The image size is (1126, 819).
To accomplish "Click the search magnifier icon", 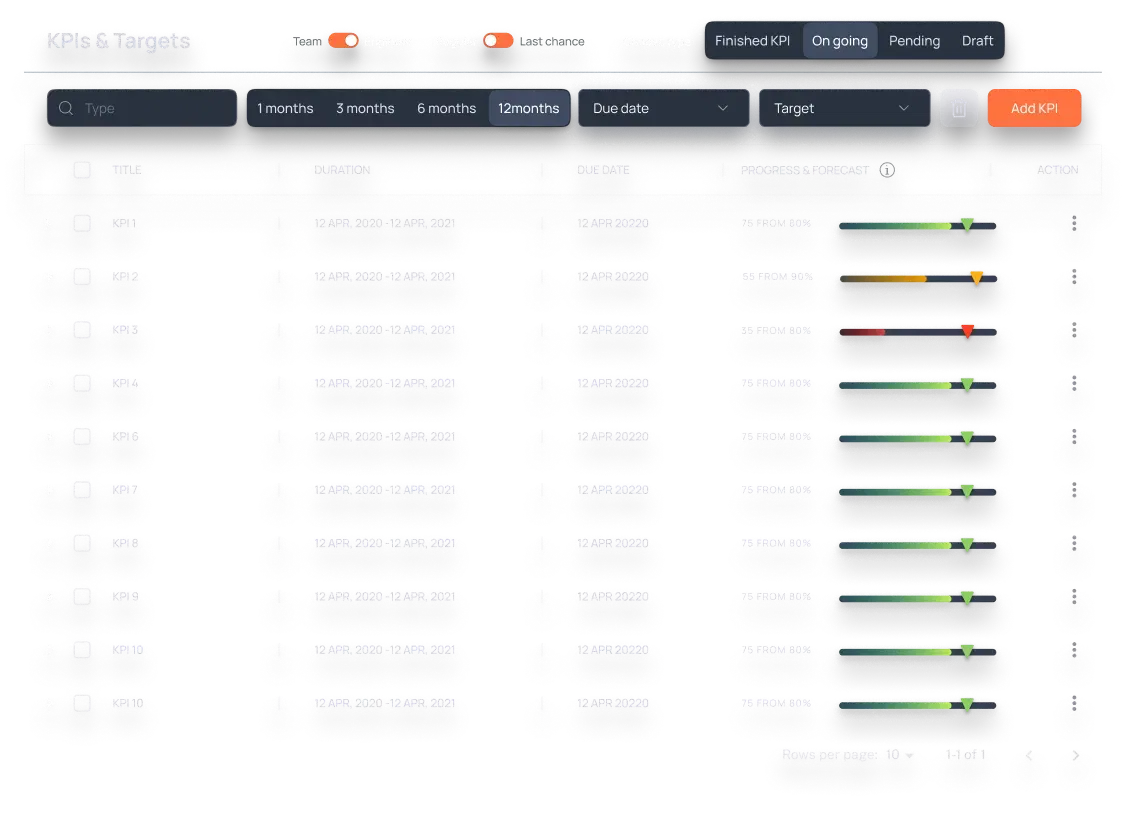I will (66, 108).
